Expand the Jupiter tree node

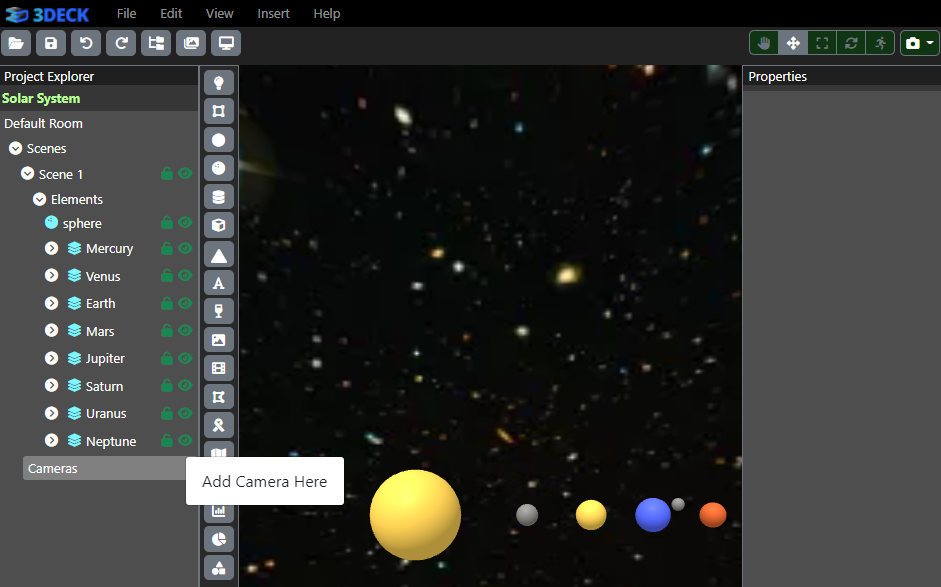pyautogui.click(x=52, y=358)
